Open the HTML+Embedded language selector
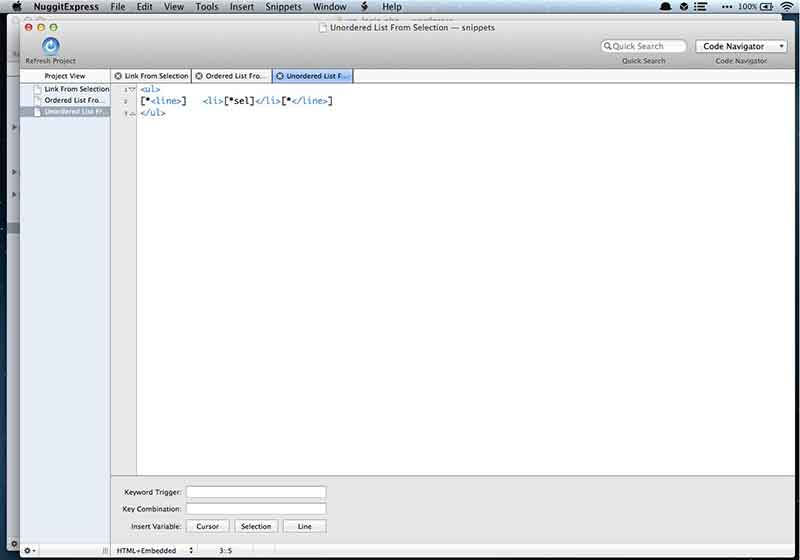 155,550
